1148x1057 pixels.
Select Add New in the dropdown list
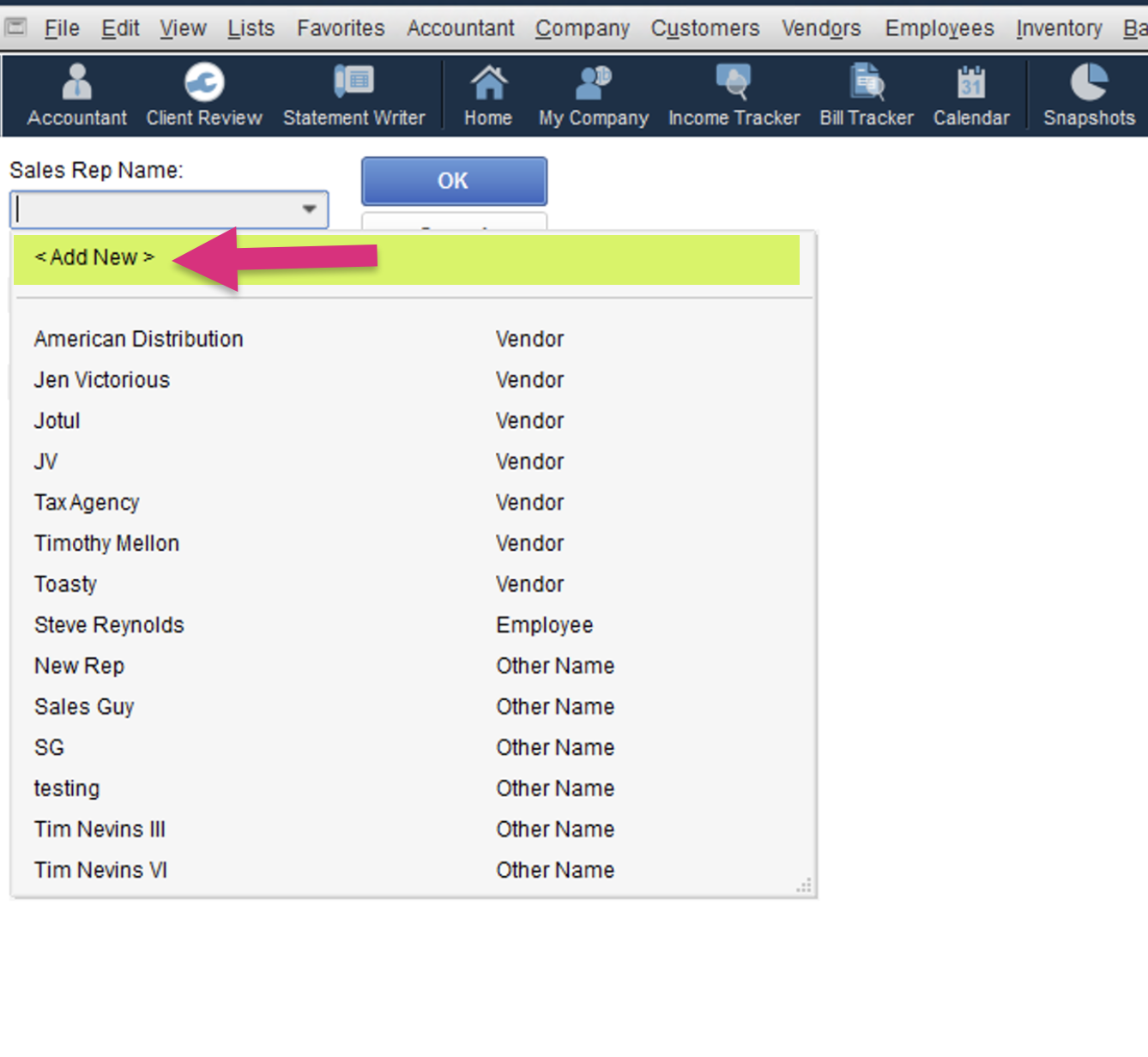[94, 257]
